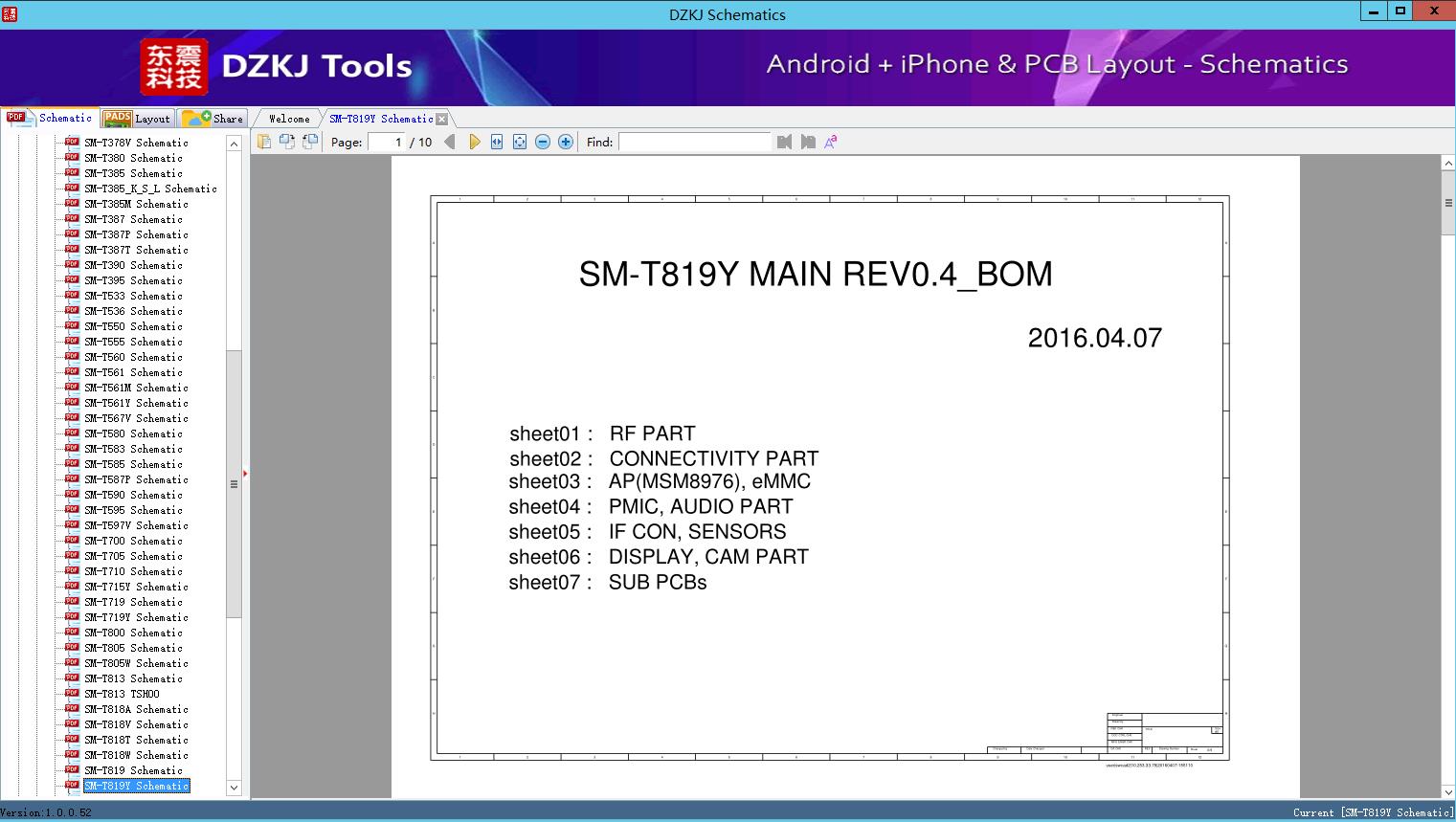
Task: Select the SM-T819Y Schematic document tab
Action: coord(381,119)
